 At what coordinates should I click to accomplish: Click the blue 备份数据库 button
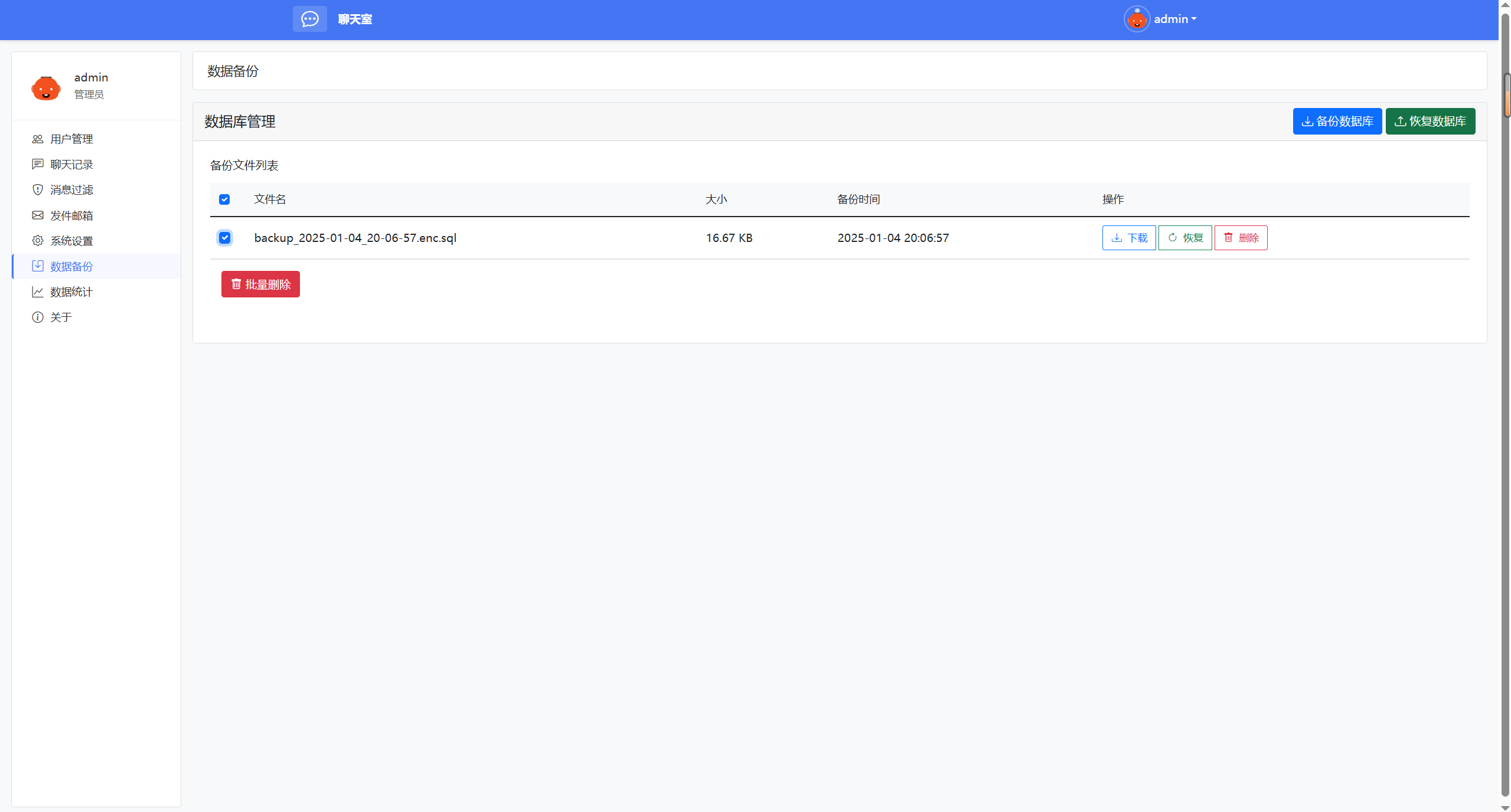click(1337, 122)
